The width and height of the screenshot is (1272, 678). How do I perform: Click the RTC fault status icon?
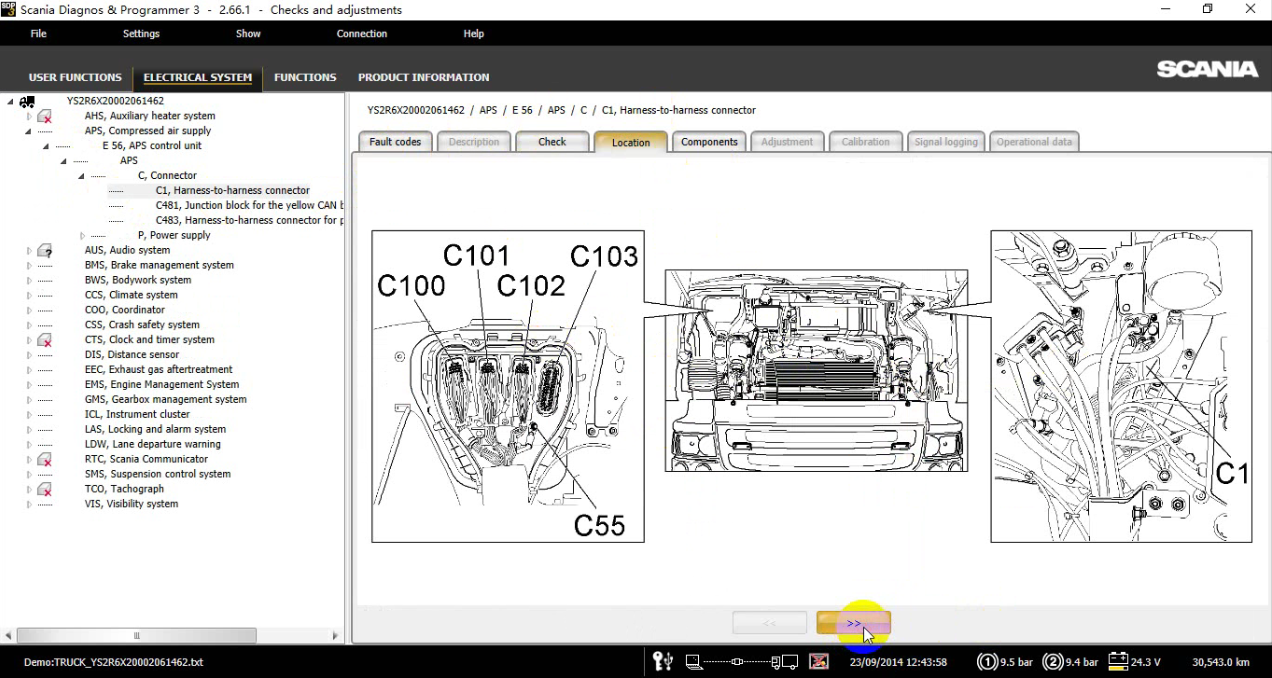(45, 459)
